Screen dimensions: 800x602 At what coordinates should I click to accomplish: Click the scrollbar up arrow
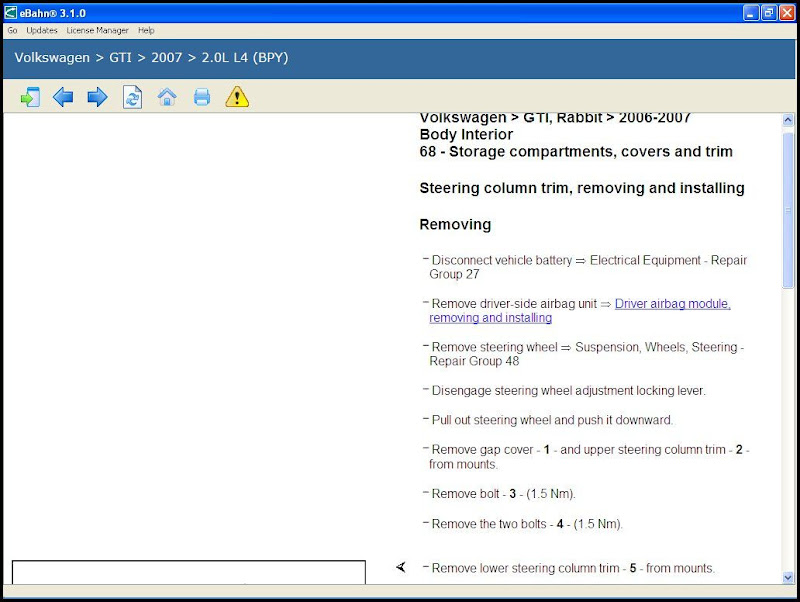click(x=788, y=120)
